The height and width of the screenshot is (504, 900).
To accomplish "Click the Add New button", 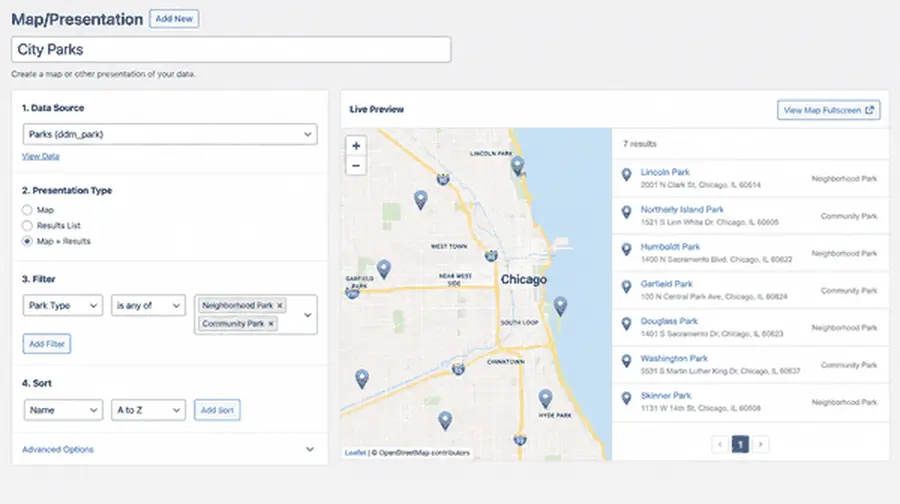I will point(174,18).
